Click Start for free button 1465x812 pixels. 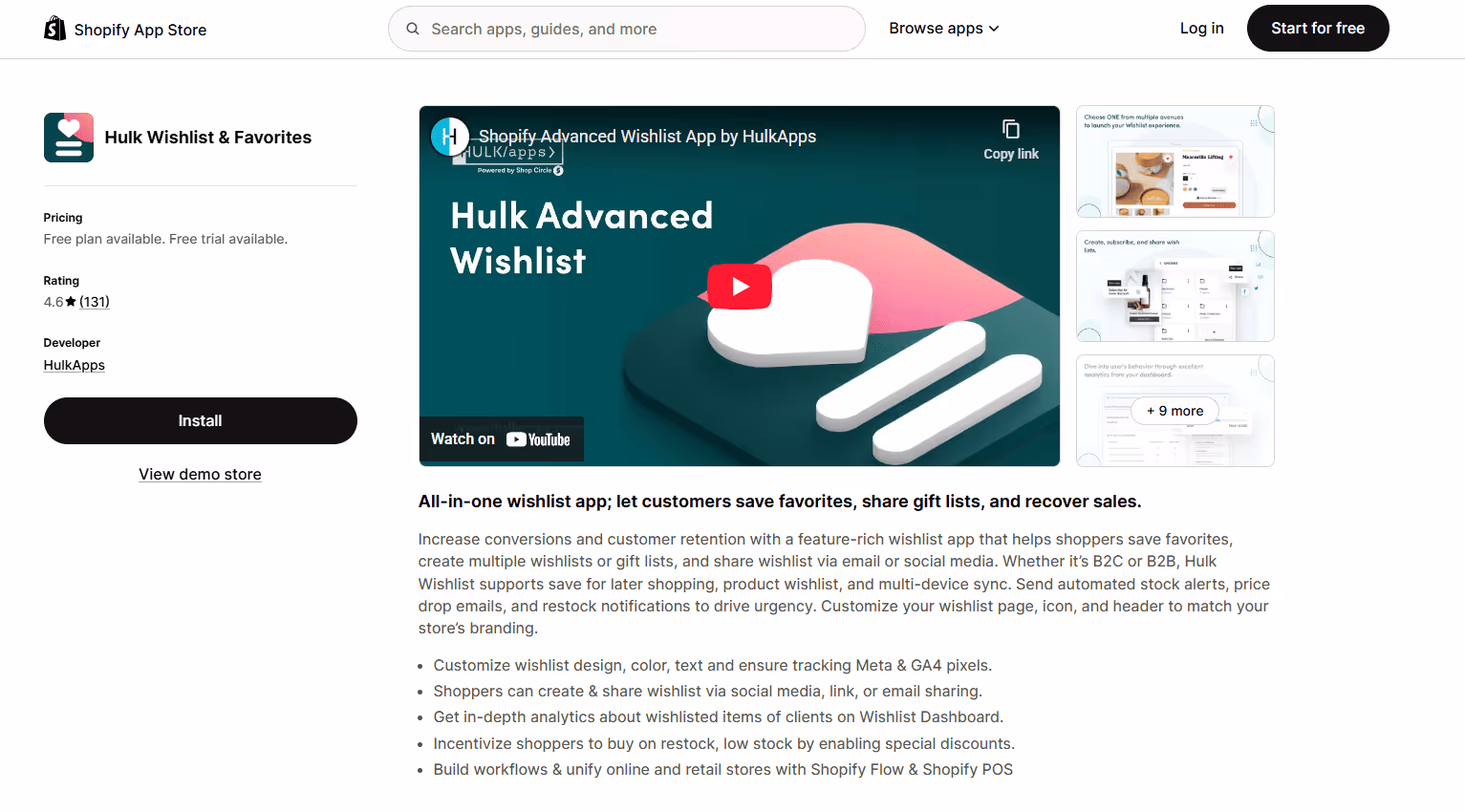click(1318, 29)
